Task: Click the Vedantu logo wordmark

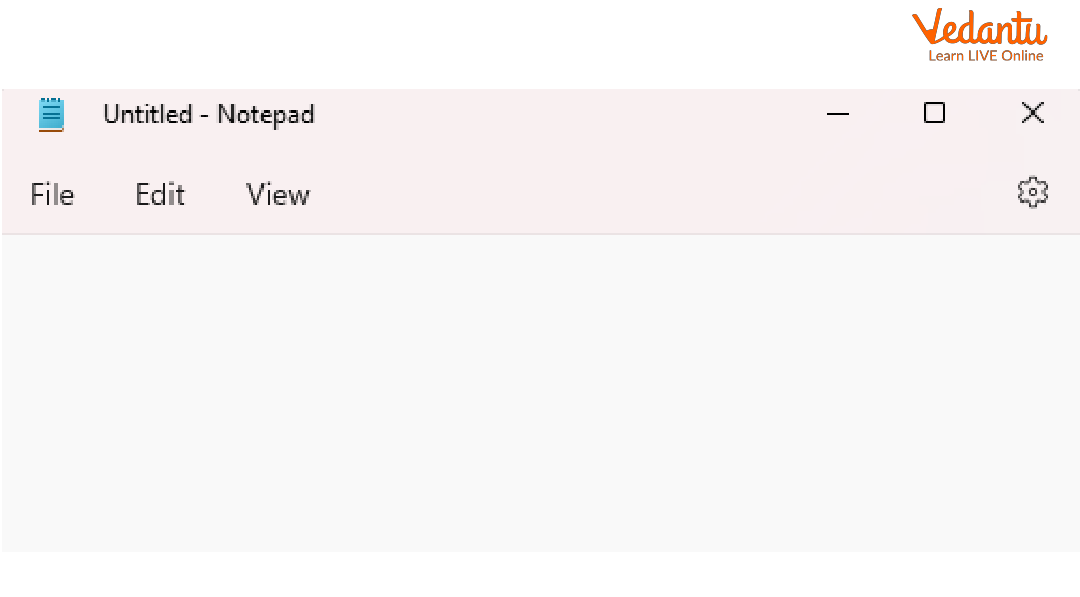Action: click(980, 28)
